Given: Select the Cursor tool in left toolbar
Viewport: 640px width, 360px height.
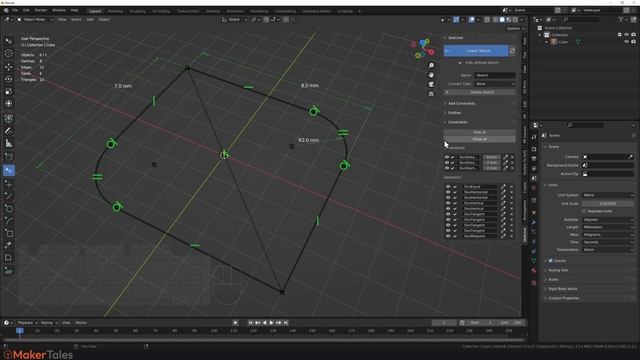Looking at the screenshot, I should click(9, 53).
